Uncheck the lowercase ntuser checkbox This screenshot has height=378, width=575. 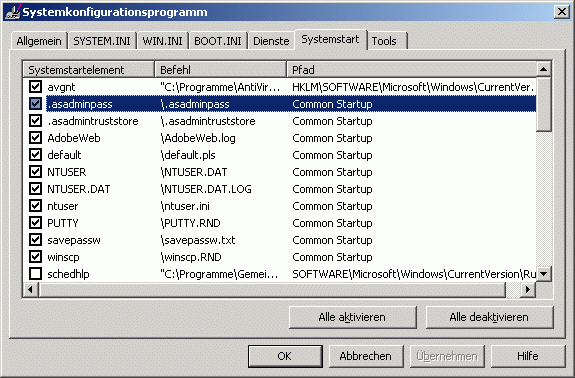(35, 206)
